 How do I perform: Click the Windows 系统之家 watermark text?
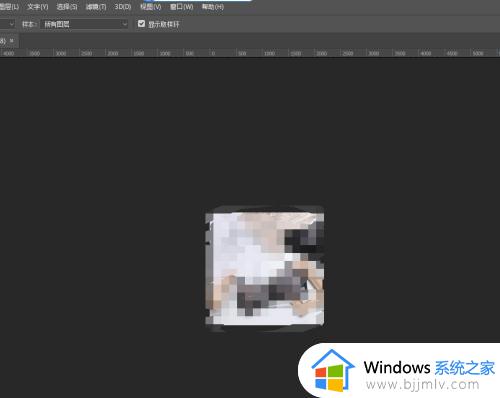429,368
